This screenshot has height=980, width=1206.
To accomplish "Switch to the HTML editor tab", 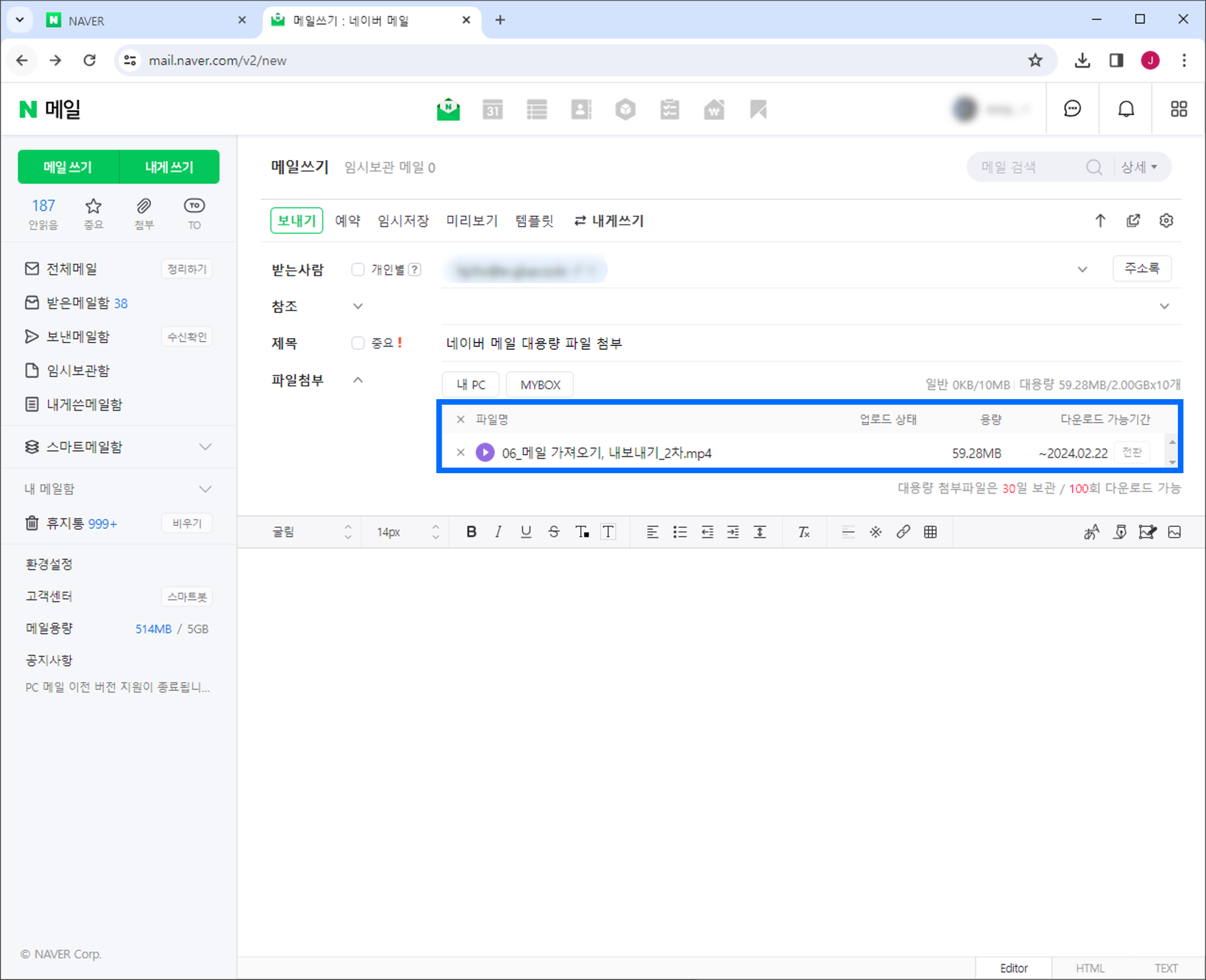I will tap(1090, 968).
